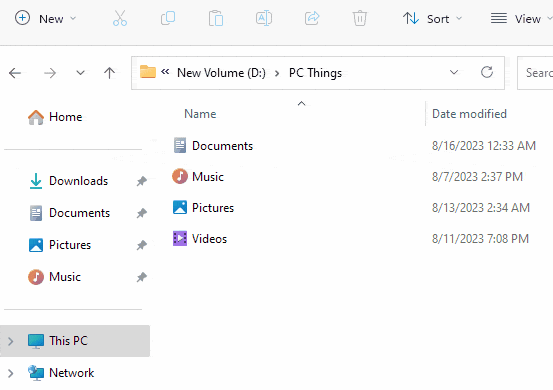Click the Music note icon in list

(x=180, y=176)
